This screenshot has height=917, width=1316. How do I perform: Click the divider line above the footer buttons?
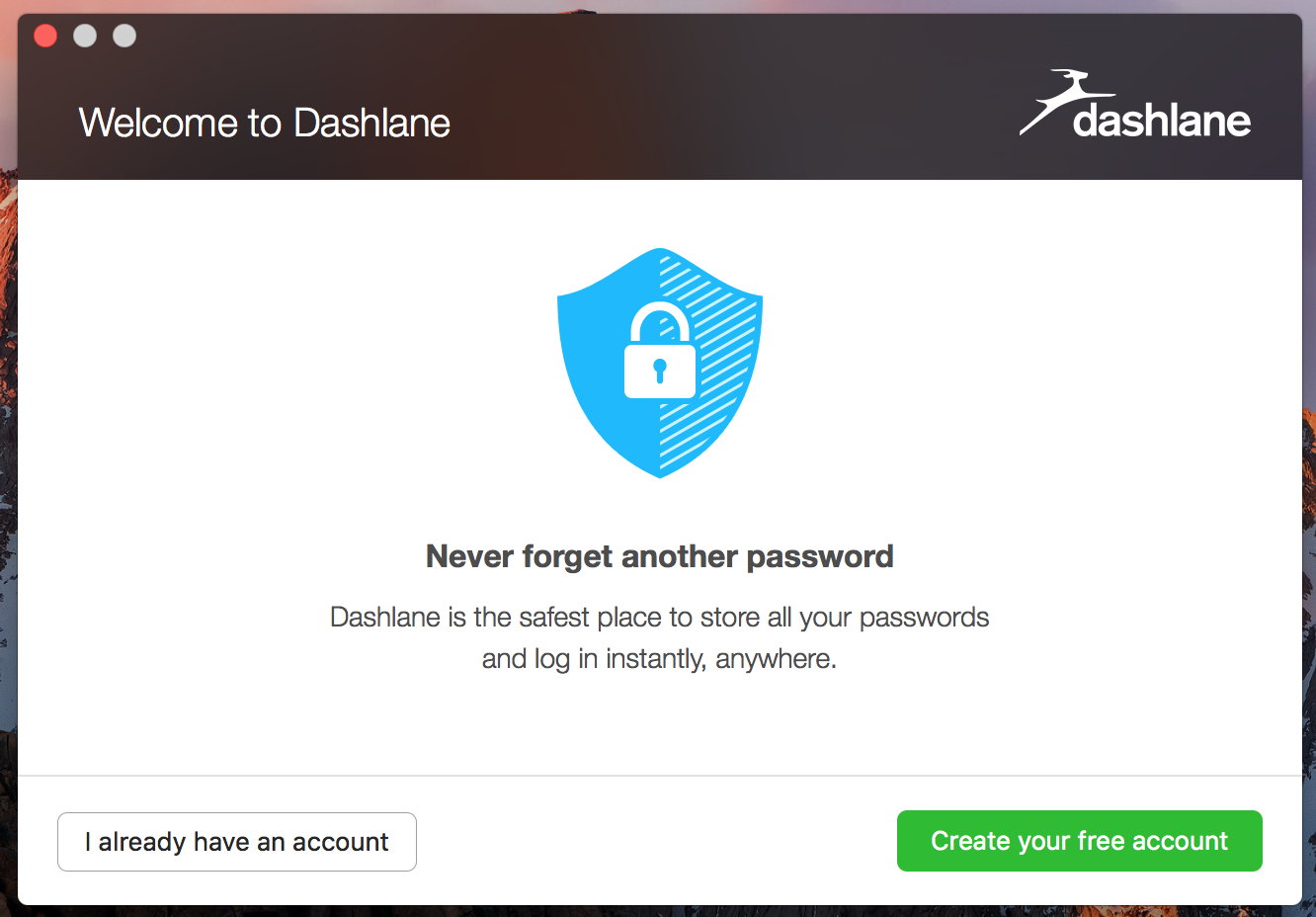point(659,776)
